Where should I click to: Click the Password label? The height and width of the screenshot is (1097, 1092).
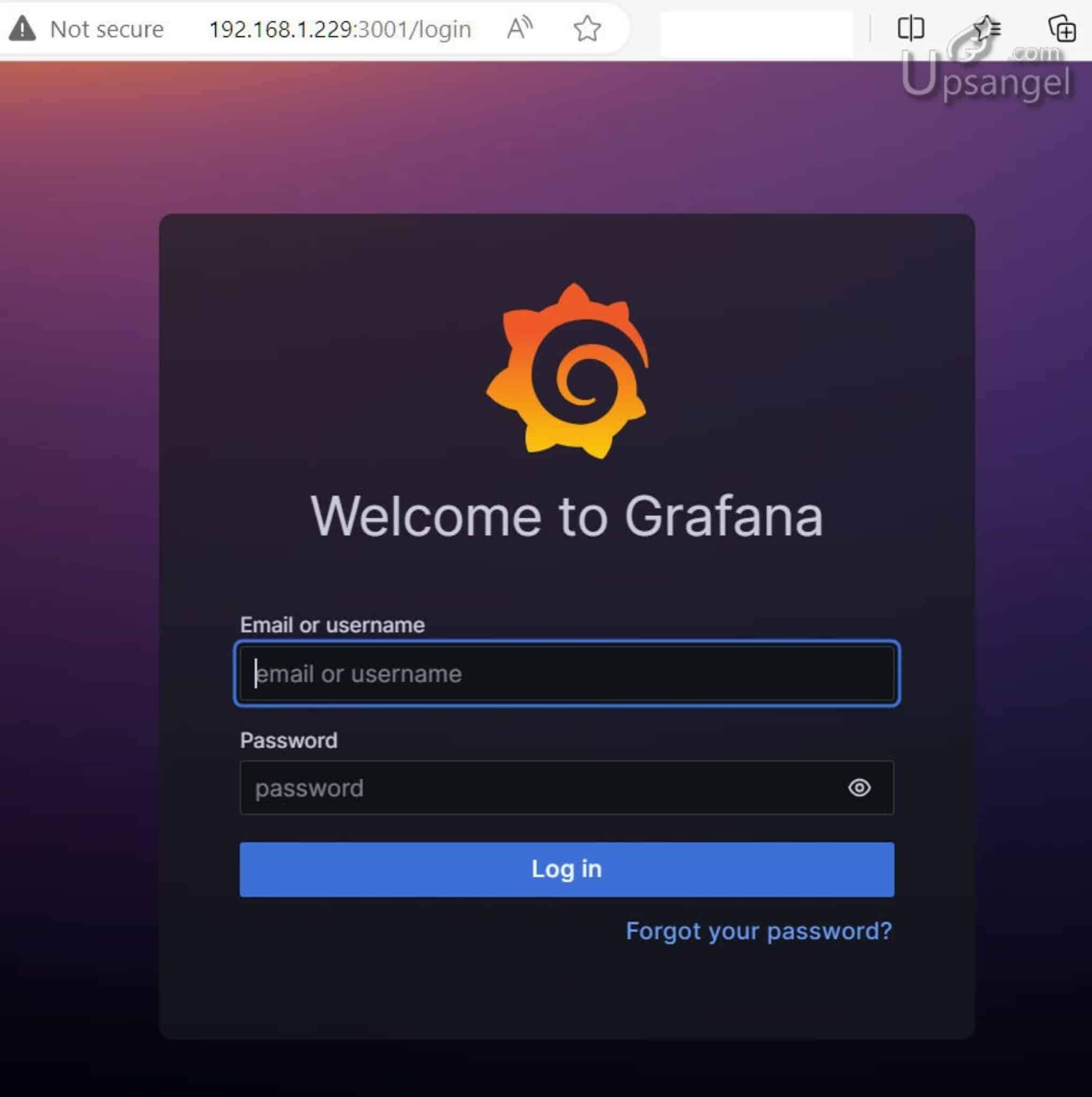289,740
